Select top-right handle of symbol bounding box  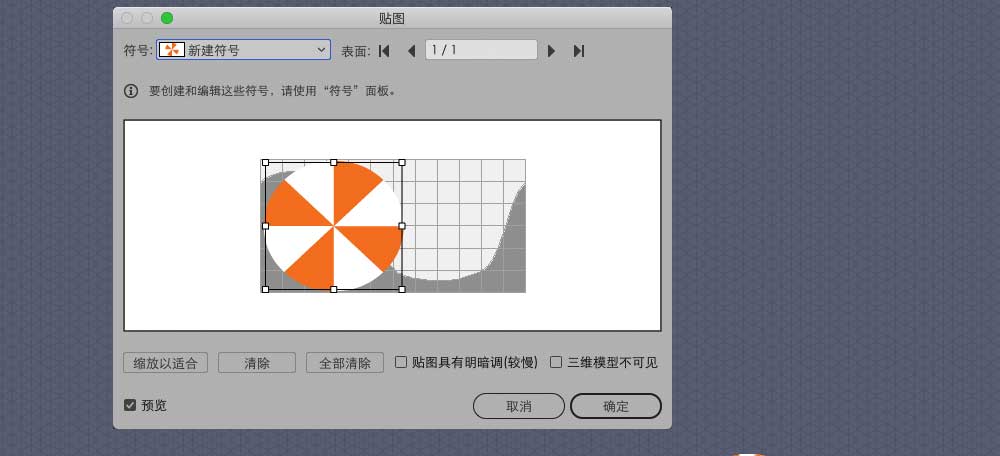(x=402, y=163)
